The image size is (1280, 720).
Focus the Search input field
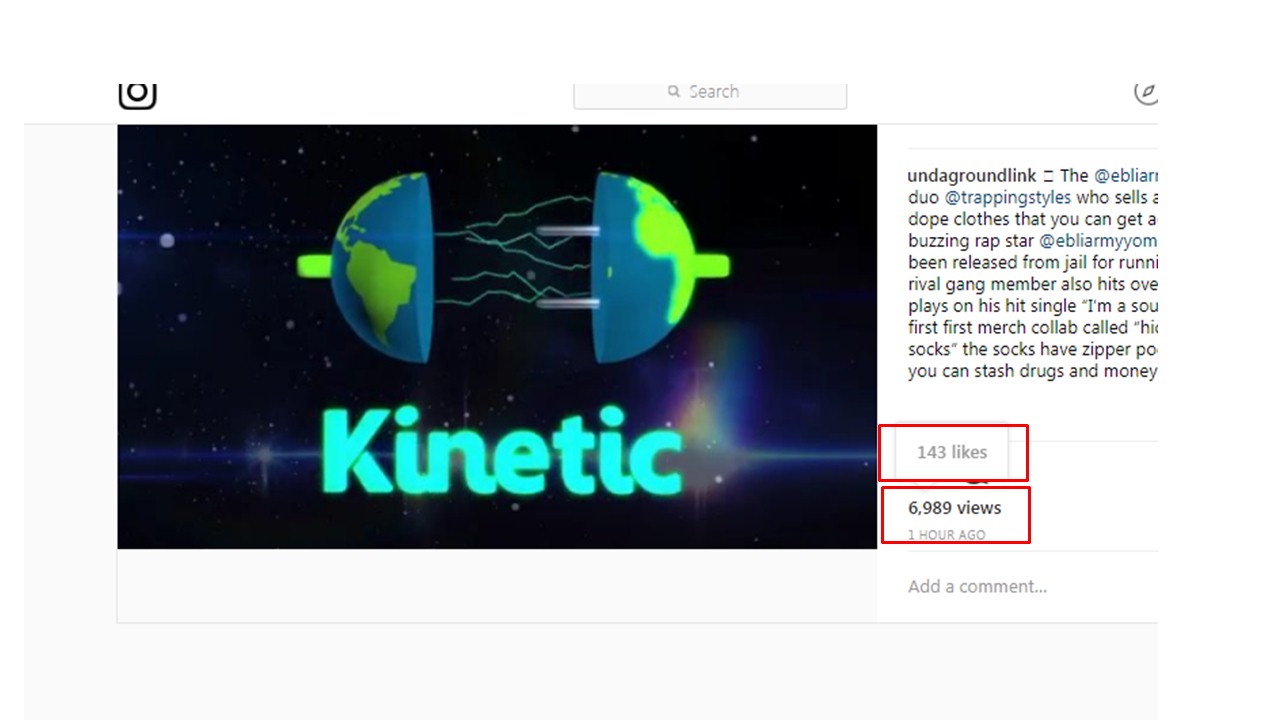tap(710, 94)
